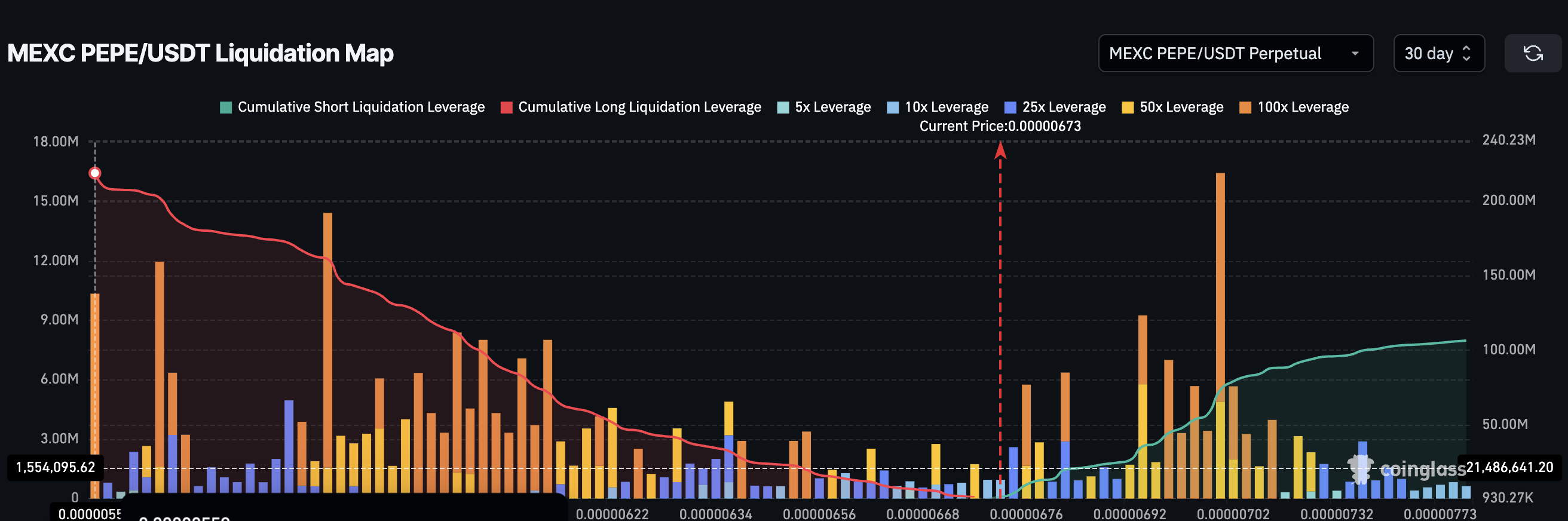Click the 0.00000634 x-axis label

(716, 514)
